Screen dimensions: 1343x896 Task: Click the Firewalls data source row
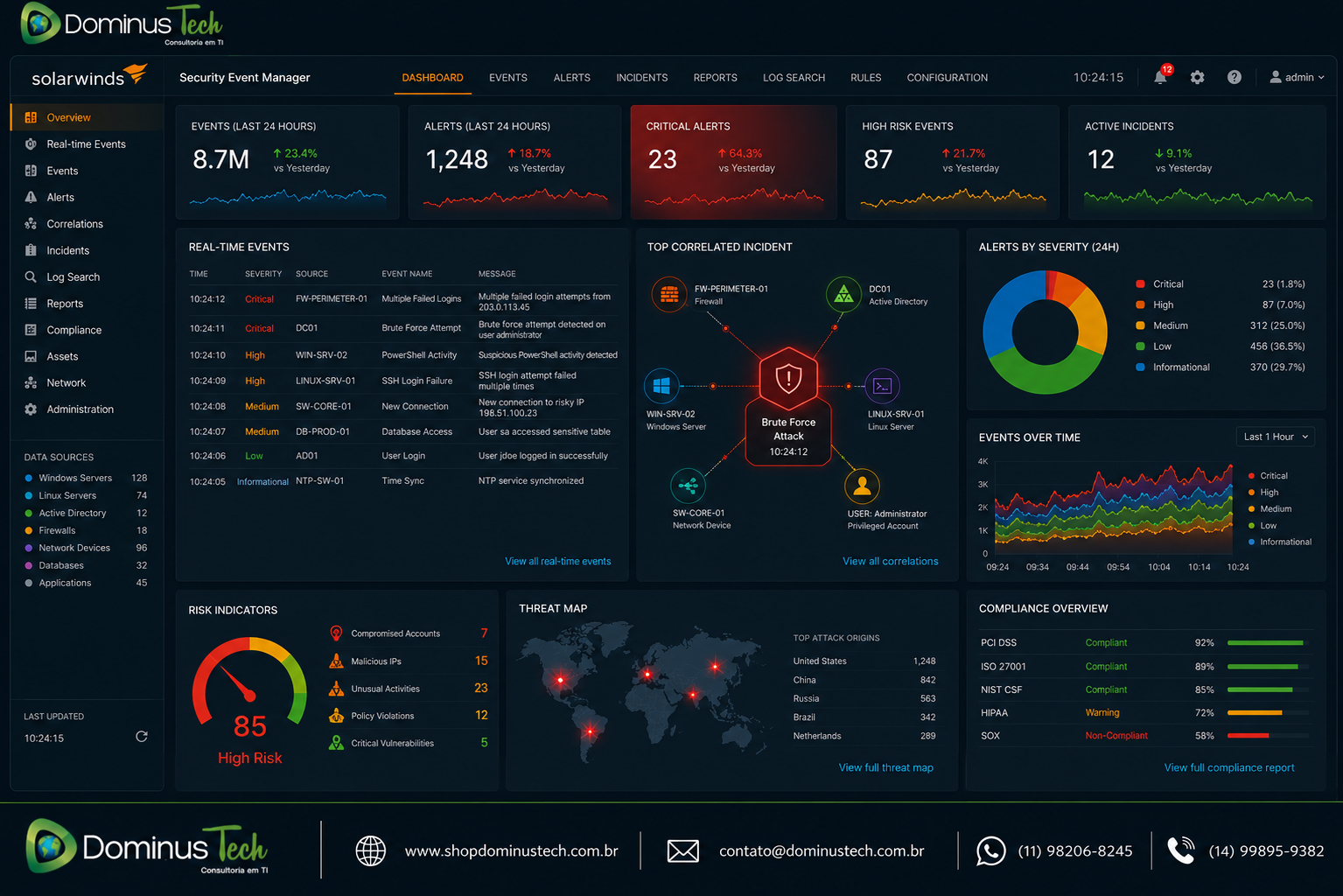86,530
